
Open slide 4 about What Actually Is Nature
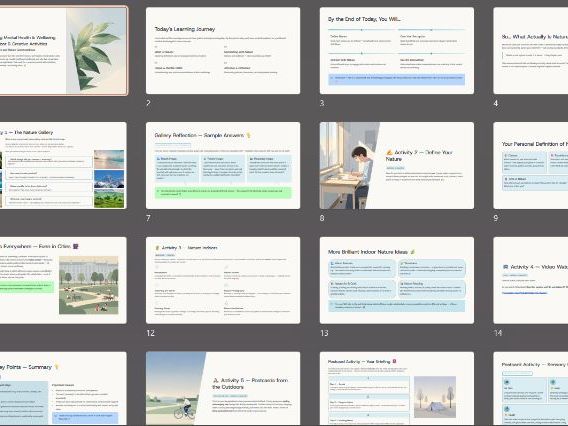(531, 51)
